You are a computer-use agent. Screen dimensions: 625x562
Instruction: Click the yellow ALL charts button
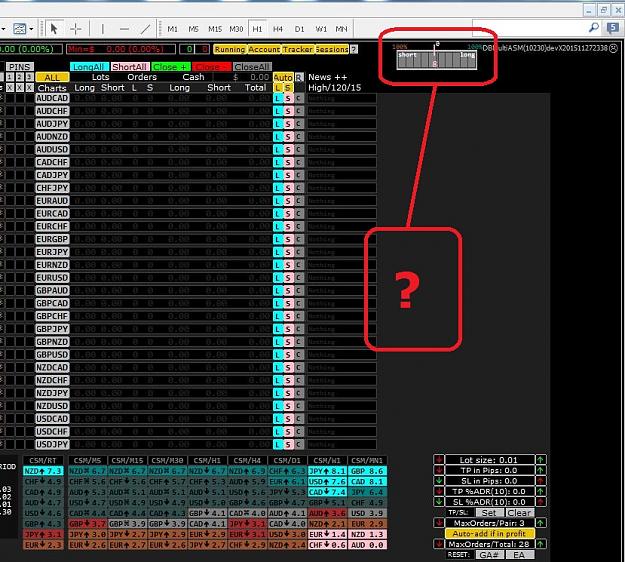(52, 77)
